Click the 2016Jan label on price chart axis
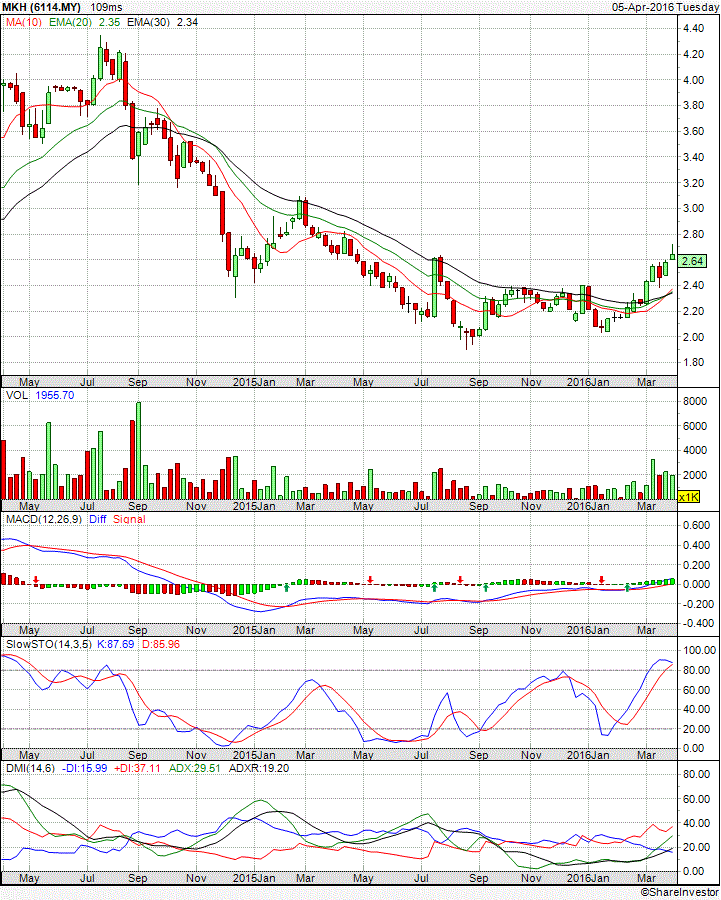Screen dimensions: 721x900 (588, 382)
